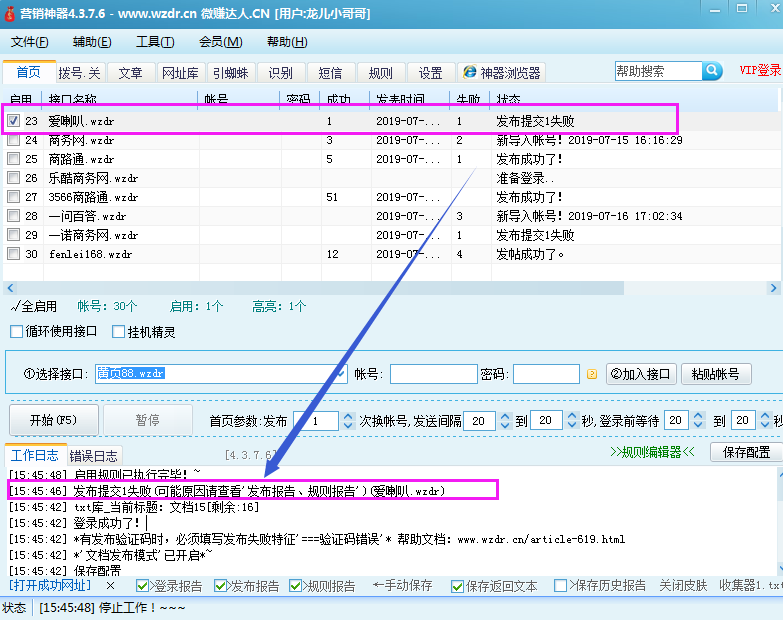Click the 状态 column header
This screenshot has height=620, width=783.
[634, 99]
